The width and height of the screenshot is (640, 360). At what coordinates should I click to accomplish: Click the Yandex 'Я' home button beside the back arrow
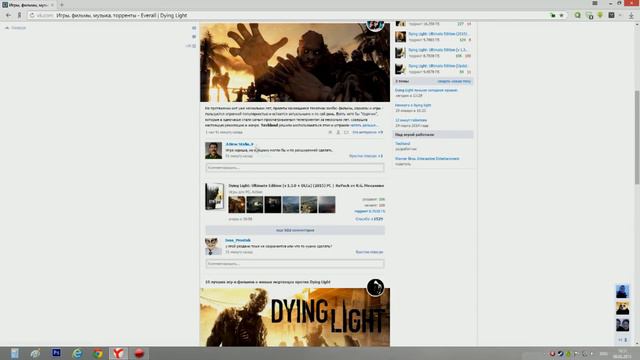[19, 16]
